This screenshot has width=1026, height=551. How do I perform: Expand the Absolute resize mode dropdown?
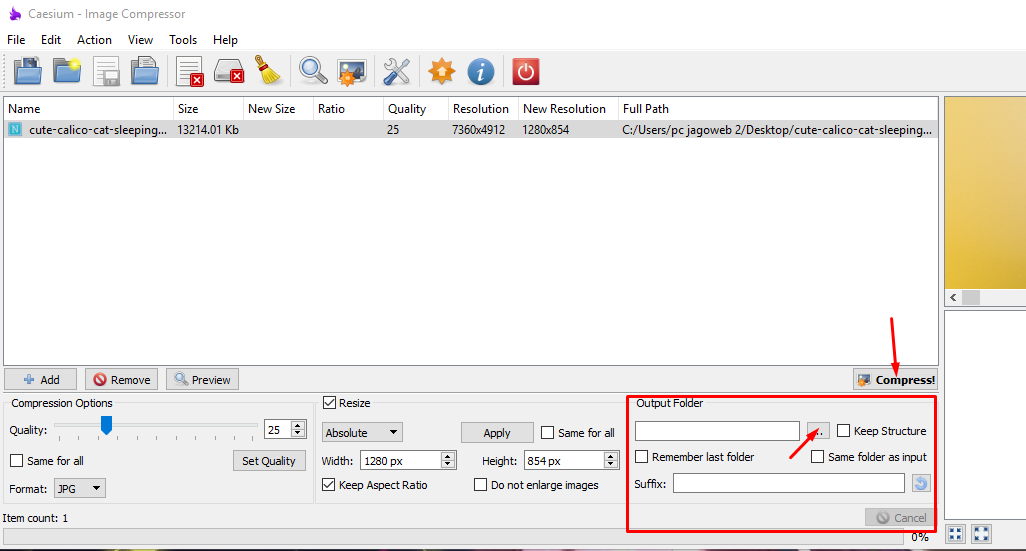pos(362,433)
